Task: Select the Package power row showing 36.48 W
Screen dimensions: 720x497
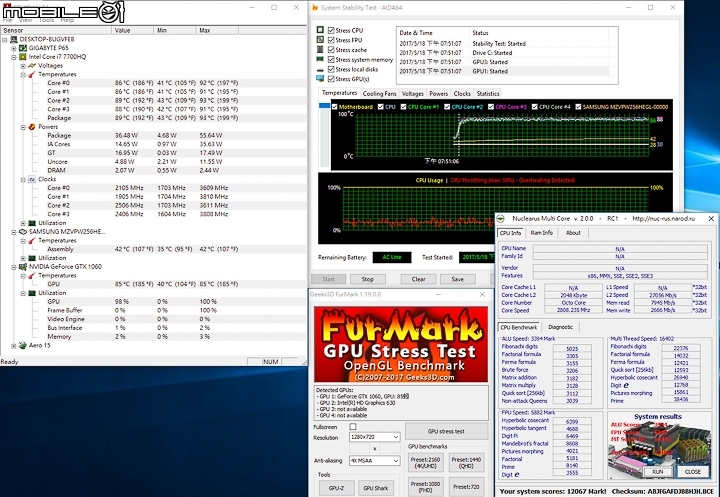Action: tap(153, 136)
